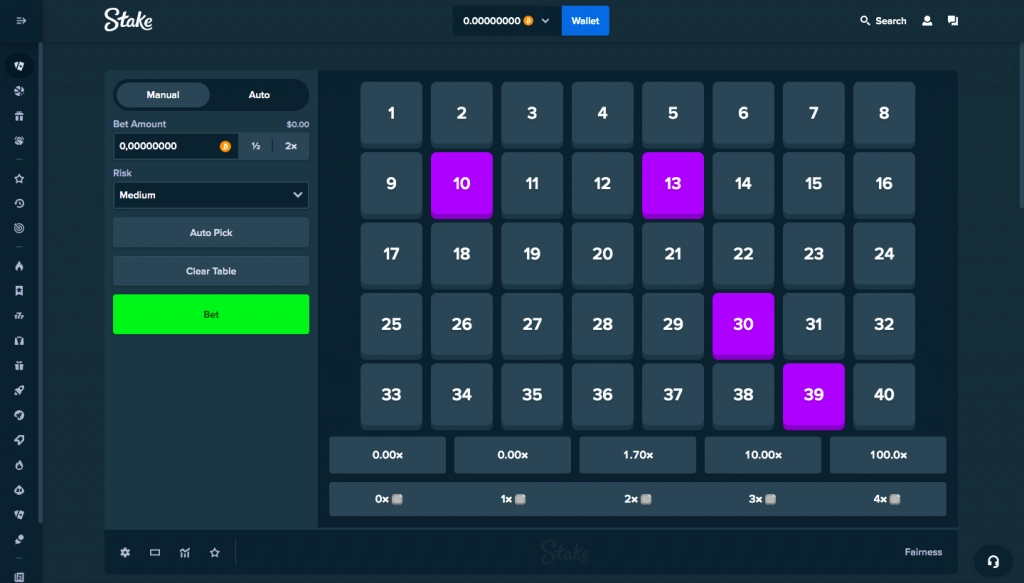Open the Risk dropdown showing Medium
The height and width of the screenshot is (583, 1024).
click(x=211, y=195)
